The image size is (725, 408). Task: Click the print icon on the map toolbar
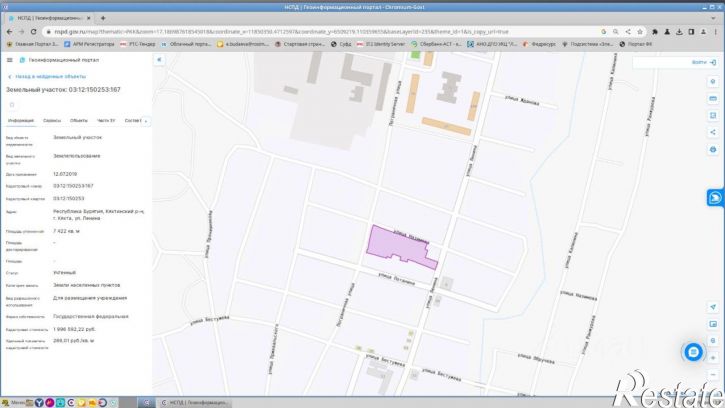(713, 149)
